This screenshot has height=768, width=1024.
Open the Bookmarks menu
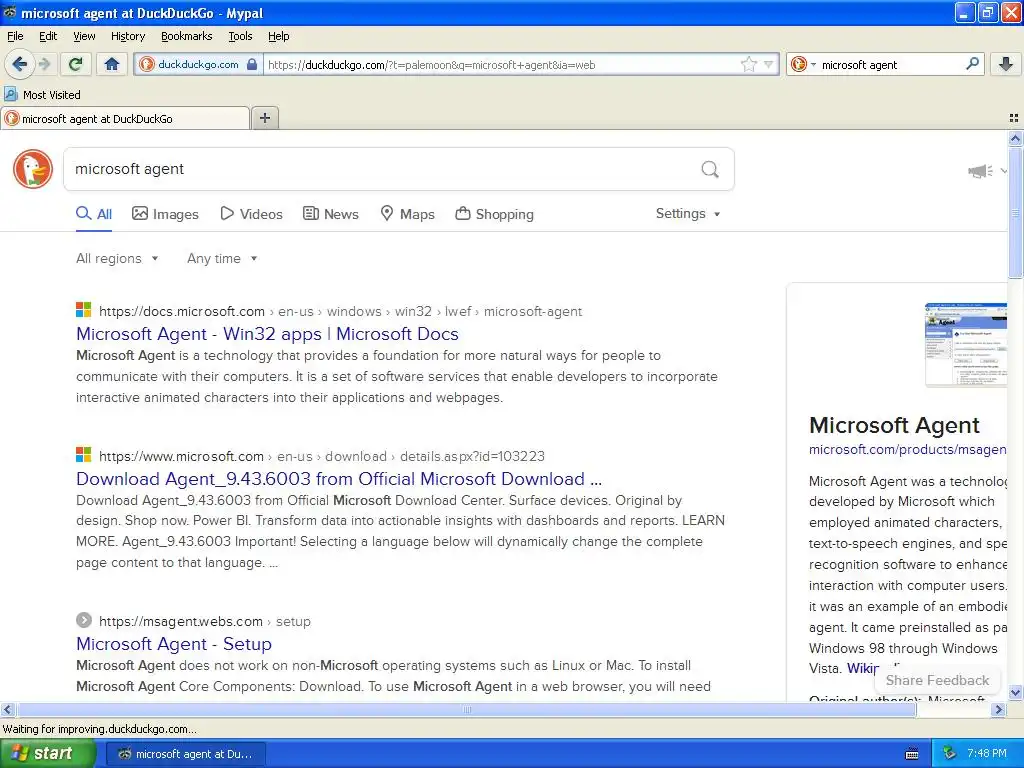tap(186, 36)
